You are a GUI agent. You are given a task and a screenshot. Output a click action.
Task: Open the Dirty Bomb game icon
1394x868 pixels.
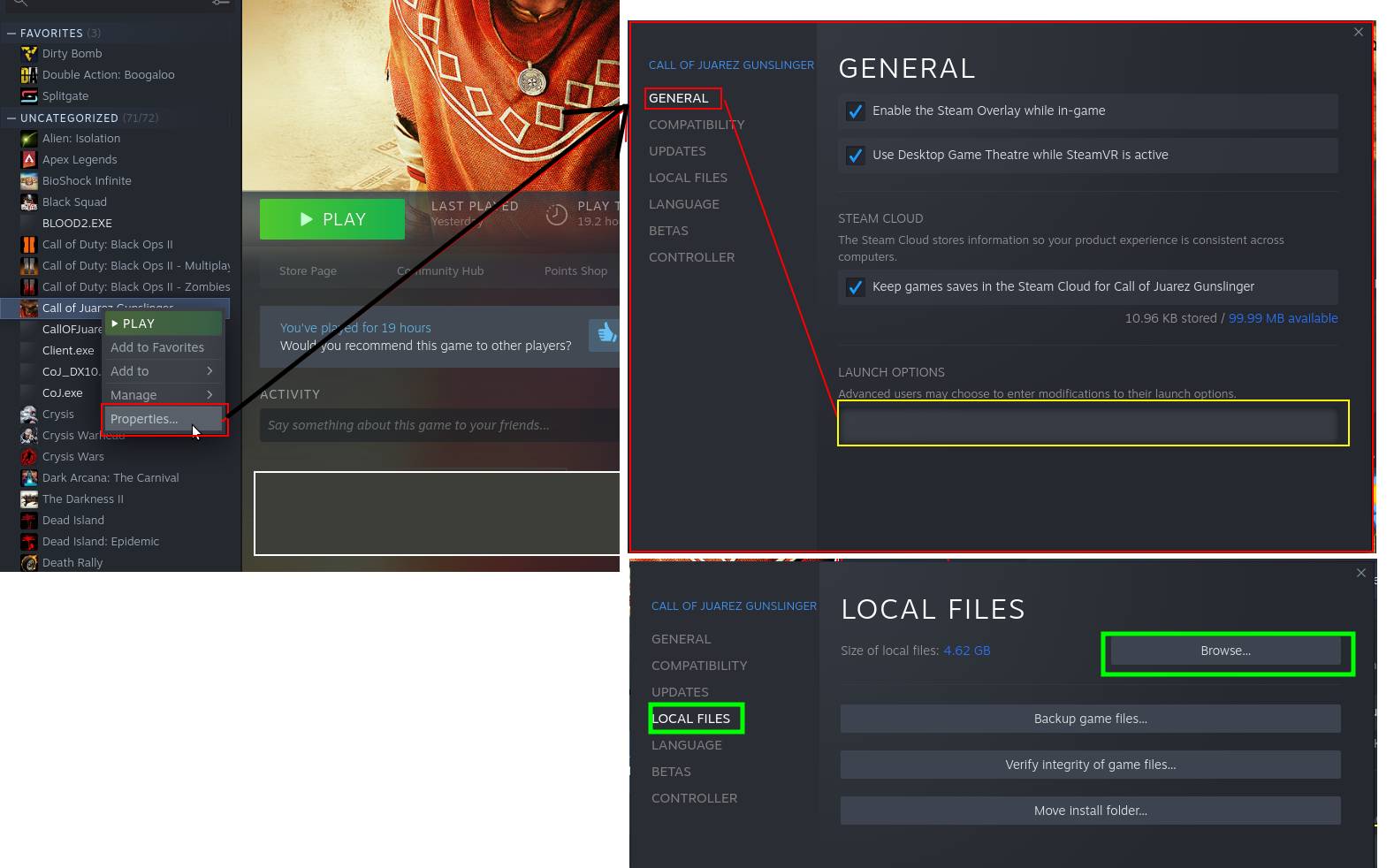click(29, 54)
